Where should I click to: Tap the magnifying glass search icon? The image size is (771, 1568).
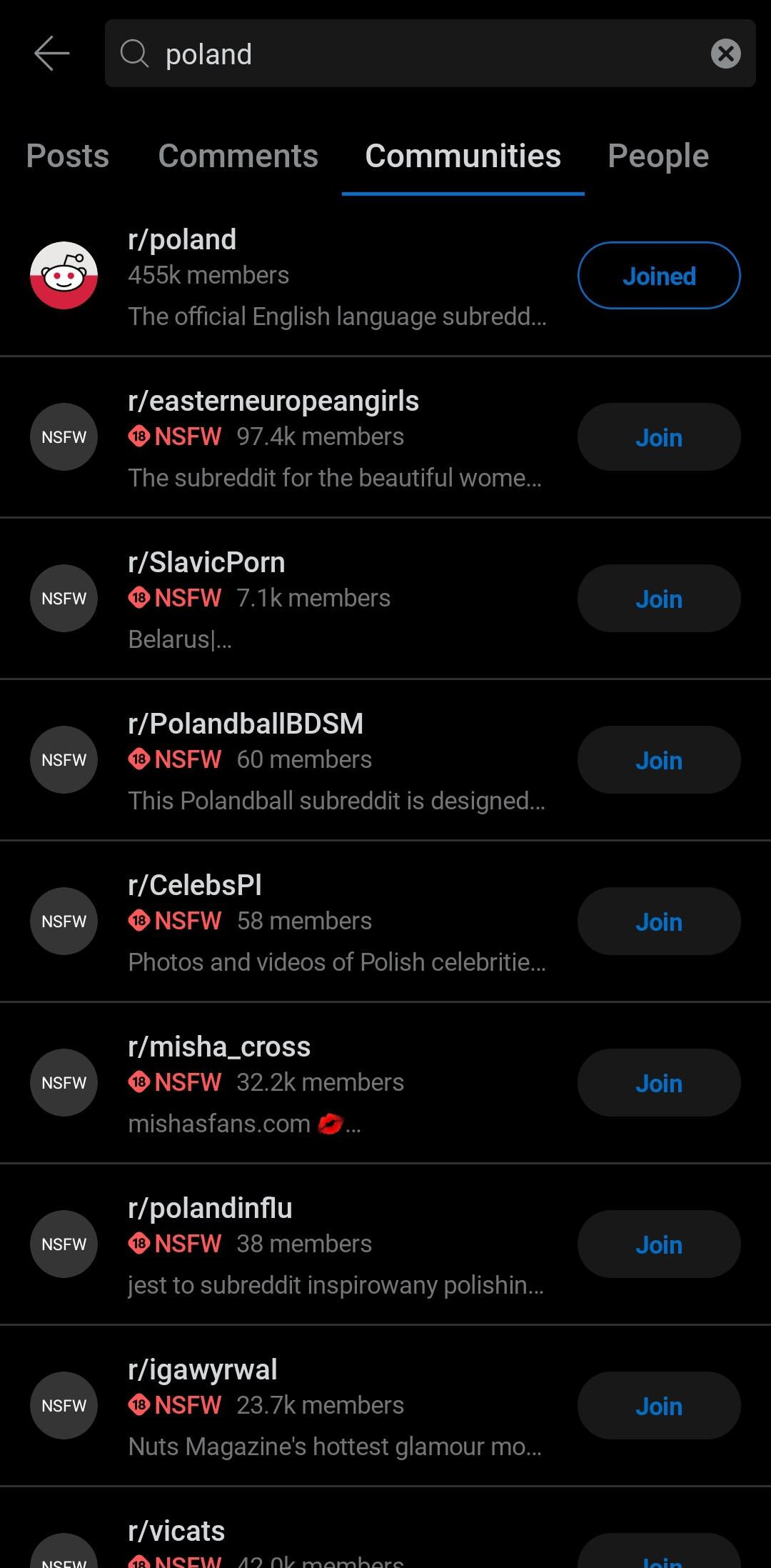pos(134,54)
